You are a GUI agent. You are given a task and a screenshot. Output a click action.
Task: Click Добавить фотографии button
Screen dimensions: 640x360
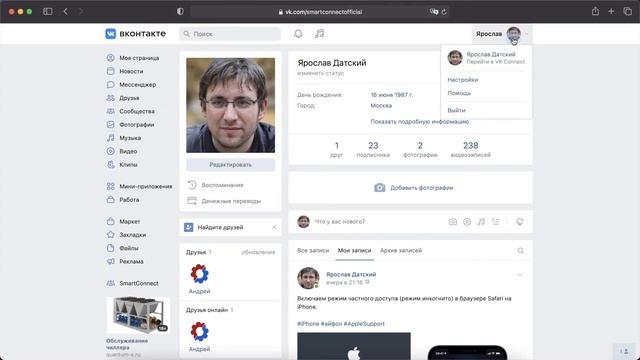413,188
